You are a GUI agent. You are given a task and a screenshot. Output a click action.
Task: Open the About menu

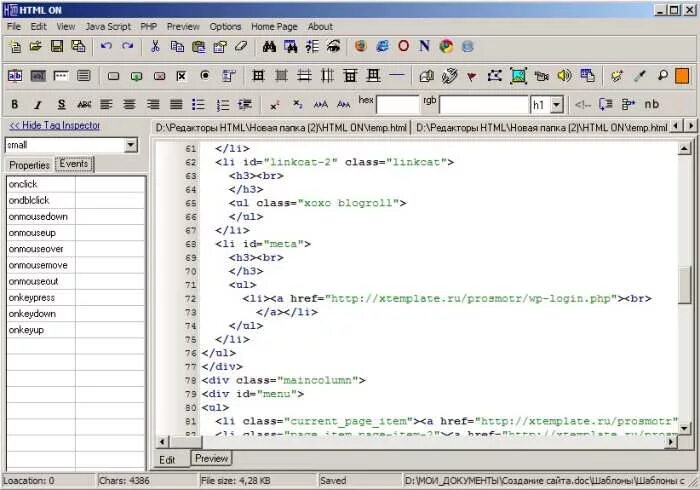click(x=320, y=26)
